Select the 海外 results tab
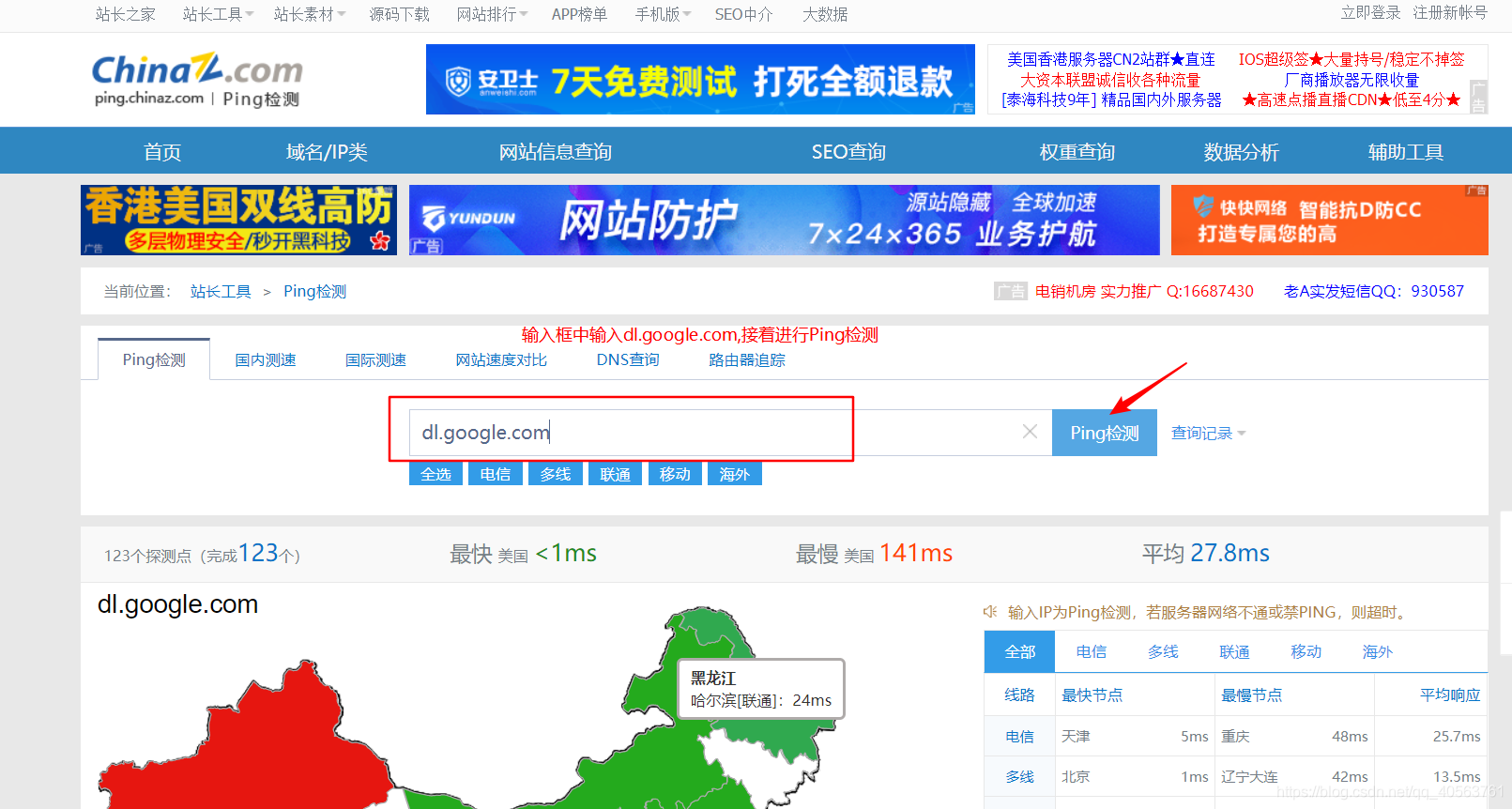 tap(1377, 651)
